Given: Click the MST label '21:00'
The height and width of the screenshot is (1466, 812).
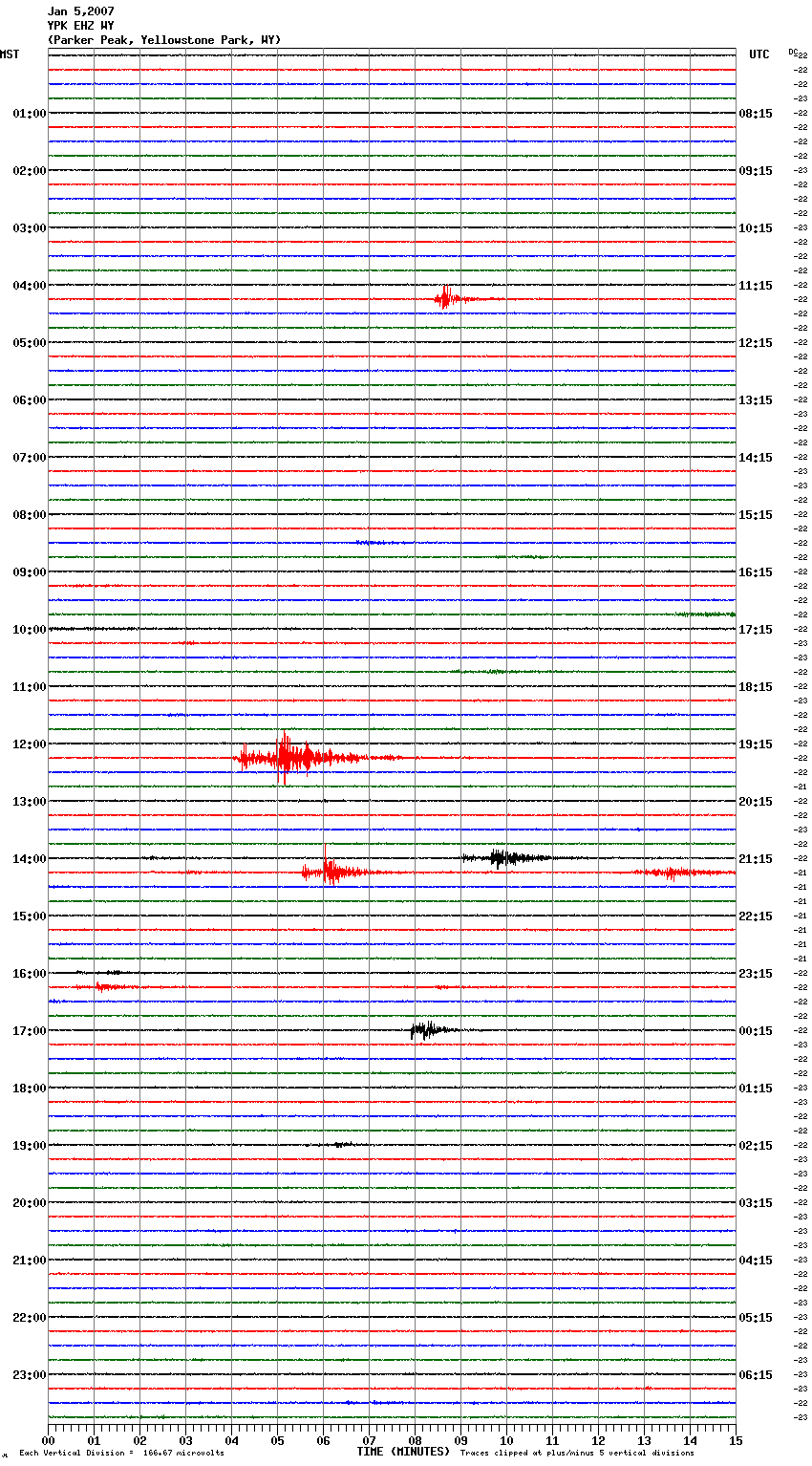Looking at the screenshot, I should pos(30,1261).
